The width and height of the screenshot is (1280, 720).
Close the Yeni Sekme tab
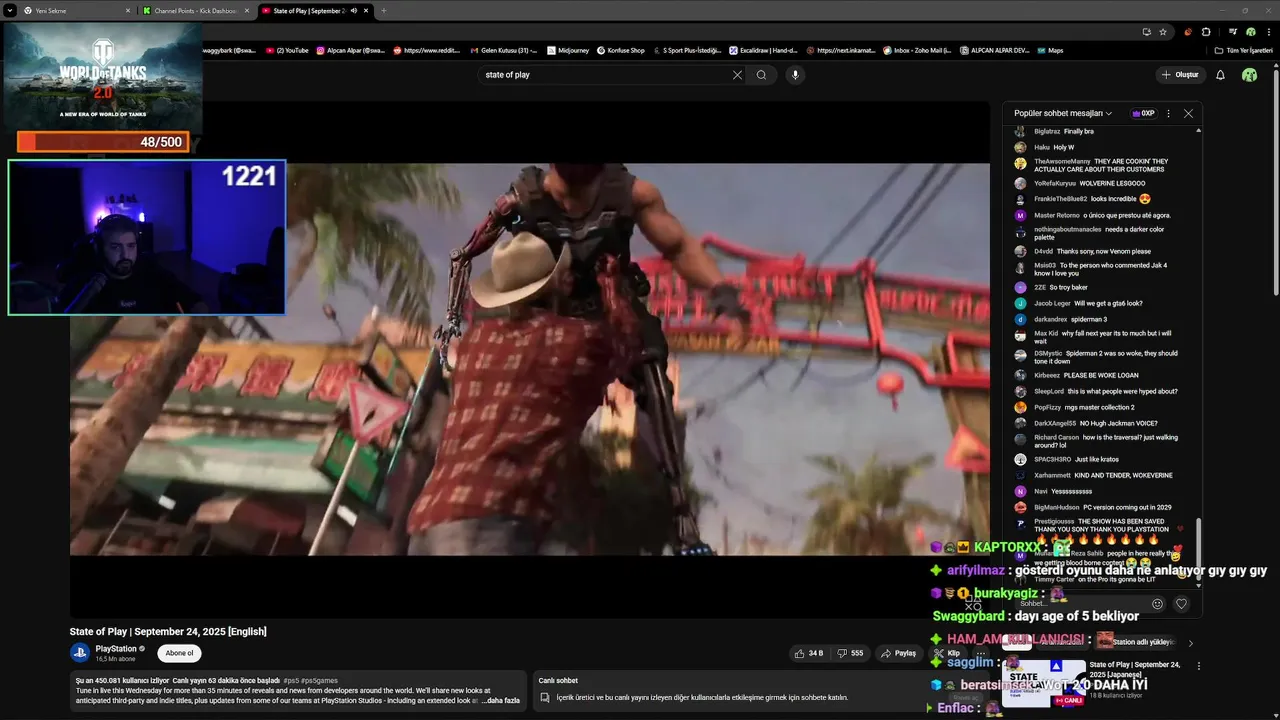point(128,11)
